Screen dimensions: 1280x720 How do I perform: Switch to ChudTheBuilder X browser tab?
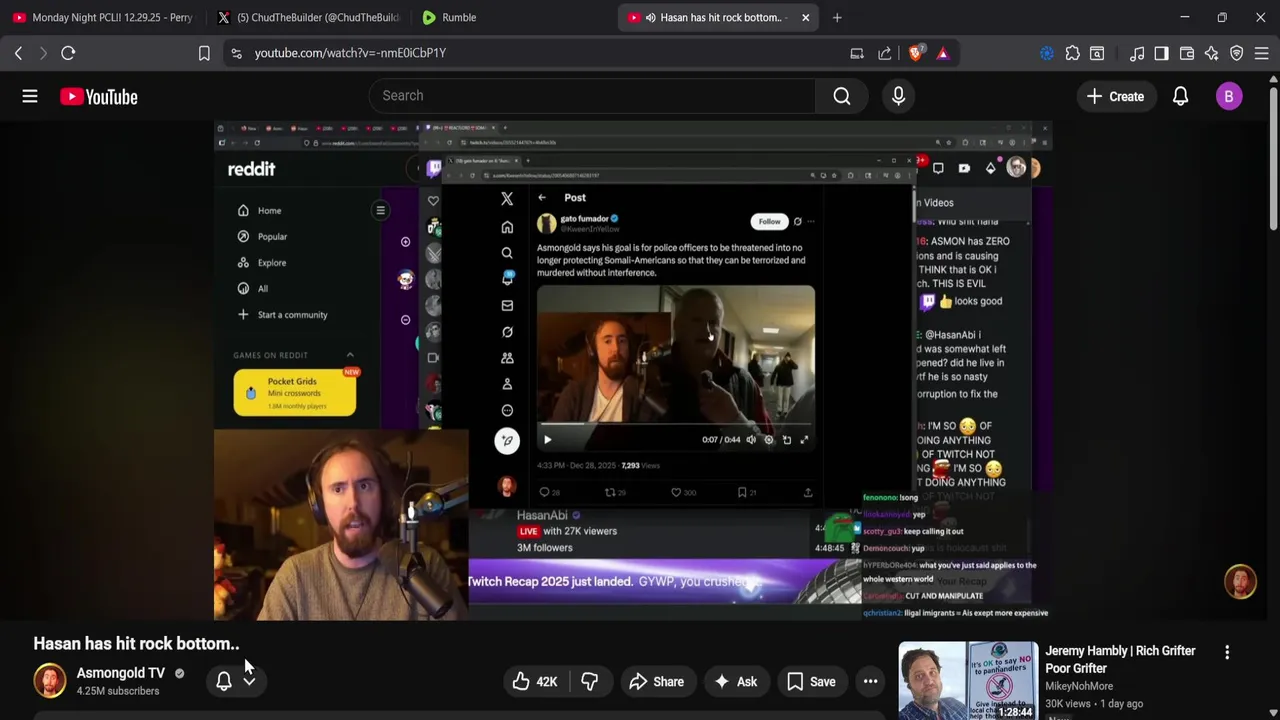pyautogui.click(x=308, y=17)
